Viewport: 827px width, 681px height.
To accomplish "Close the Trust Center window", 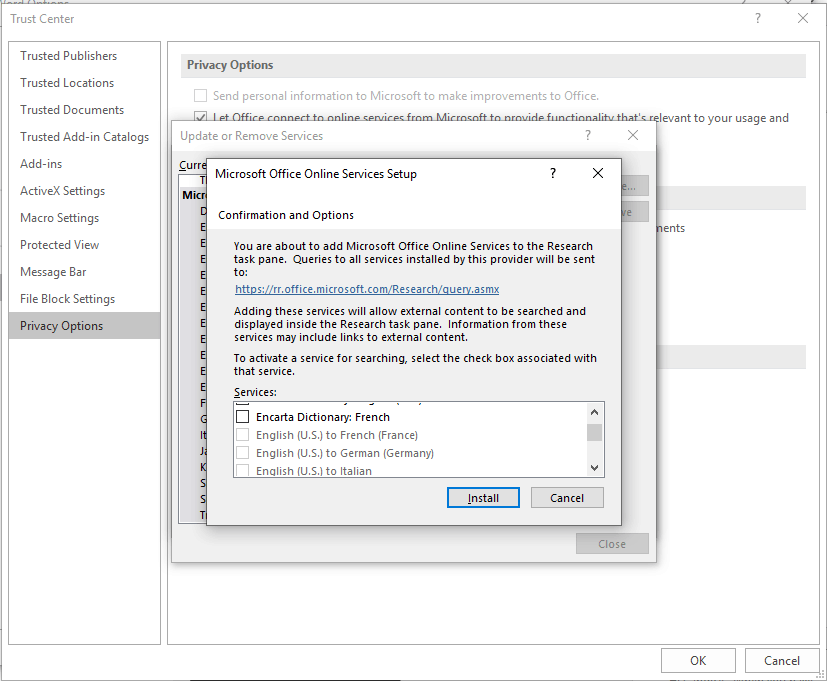I will [x=803, y=18].
